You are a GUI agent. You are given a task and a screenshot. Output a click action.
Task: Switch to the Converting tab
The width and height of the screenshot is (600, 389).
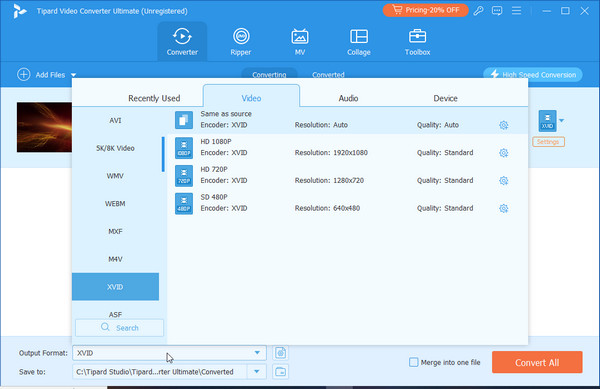[x=269, y=75]
